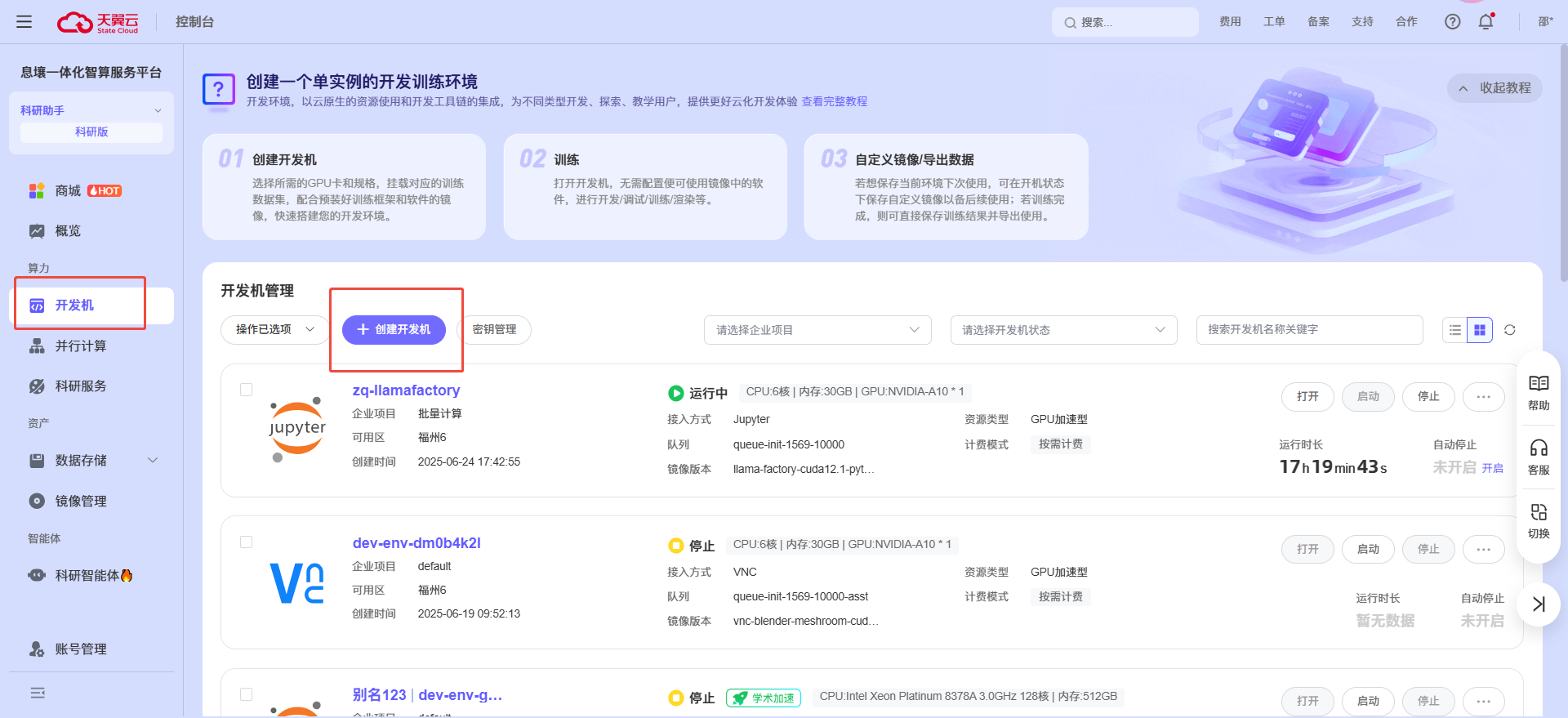This screenshot has height=718, width=1568.
Task: Open 工单 in the top navigation
Action: pos(1274,22)
